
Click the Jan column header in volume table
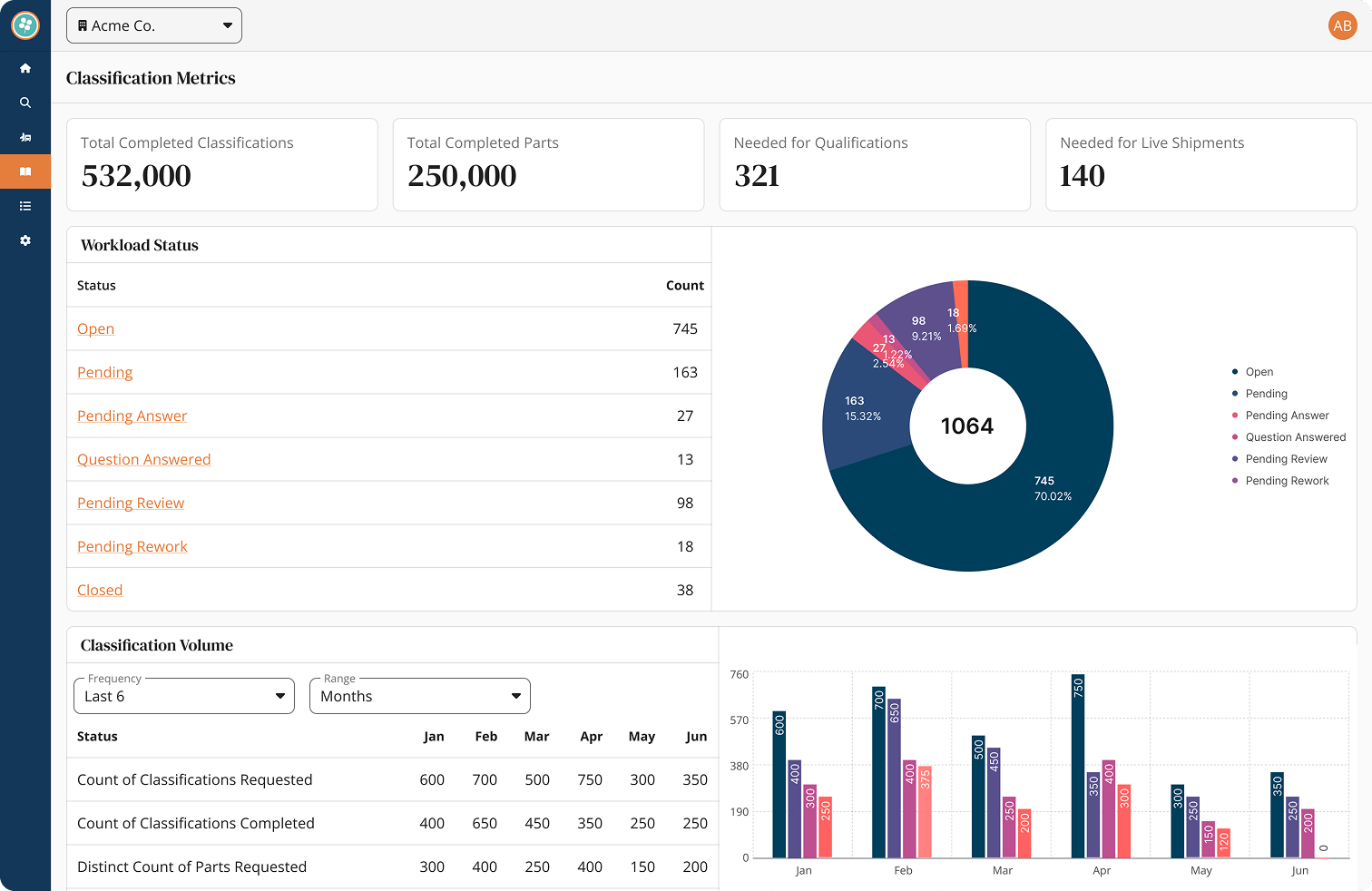(434, 736)
